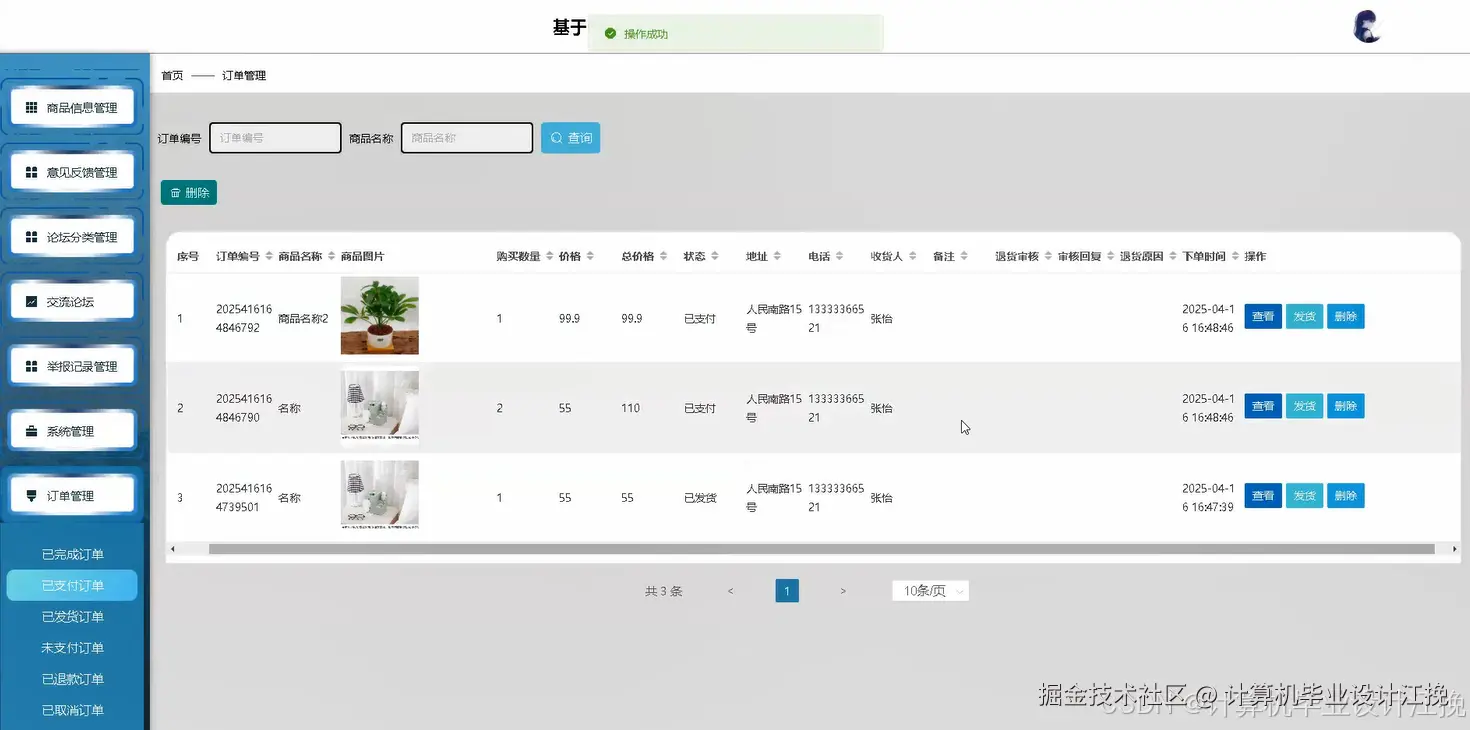The height and width of the screenshot is (730, 1470).
Task: Click the trash icon on the 删除 button
Action: pos(176,191)
